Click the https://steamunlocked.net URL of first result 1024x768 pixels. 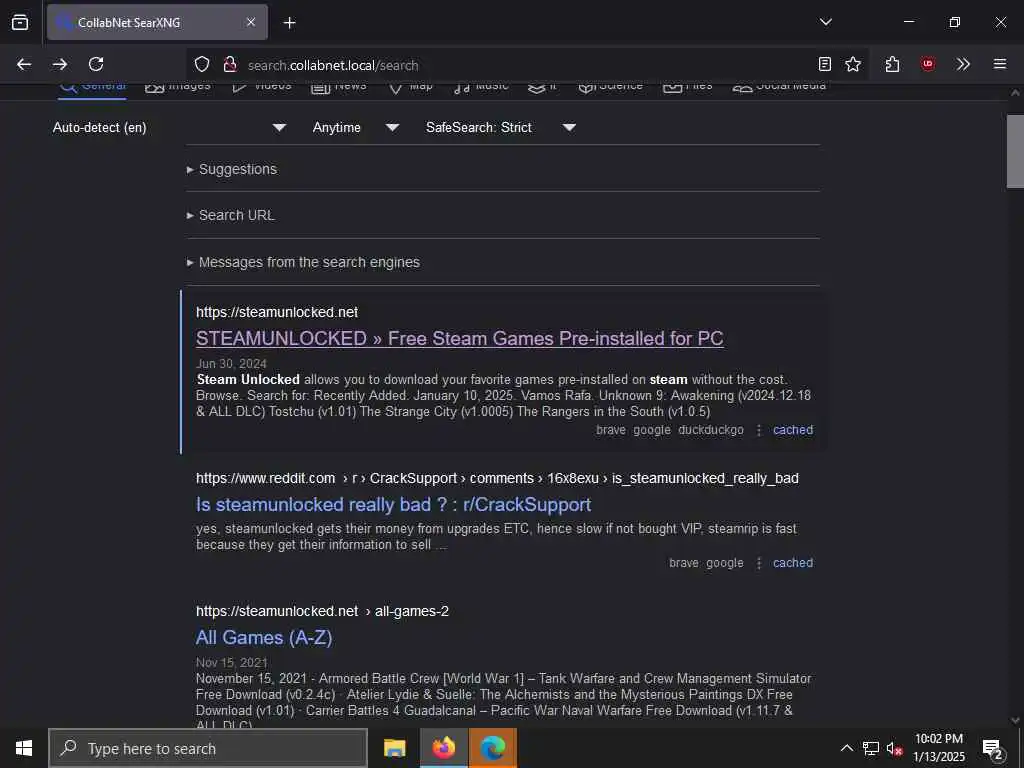tap(277, 312)
